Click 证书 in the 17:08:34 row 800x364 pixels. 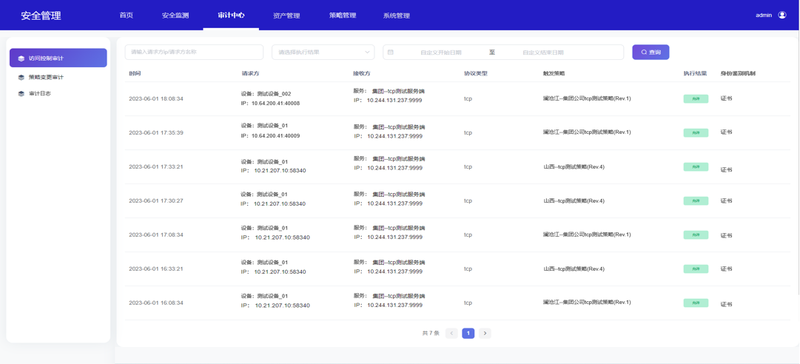(x=726, y=236)
